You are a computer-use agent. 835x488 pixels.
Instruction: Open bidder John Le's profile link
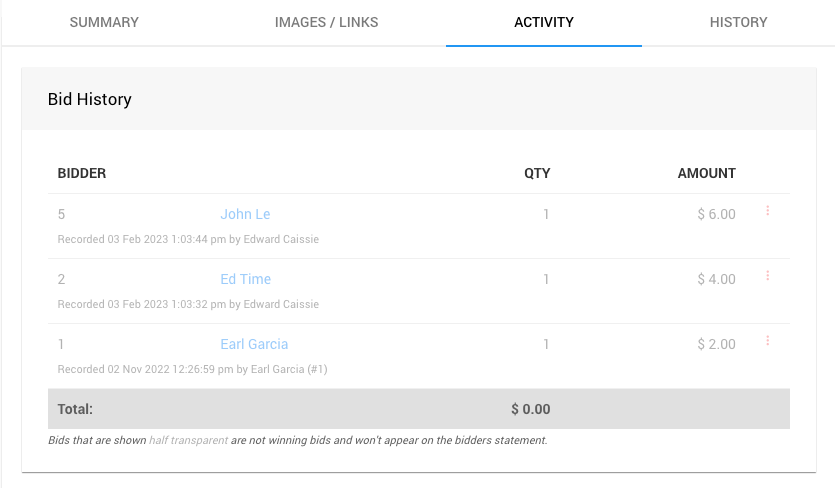coord(245,214)
